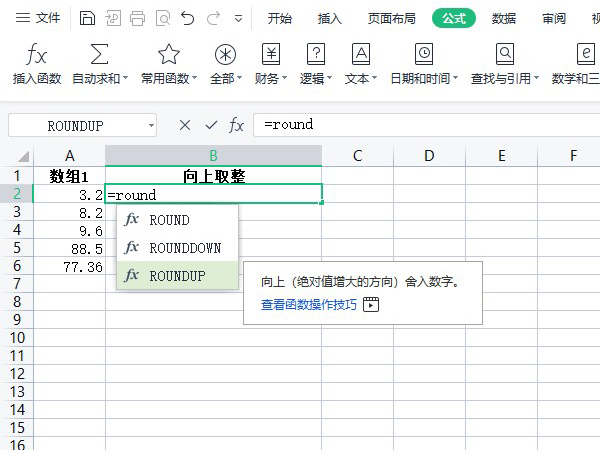
Task: Open the Common Functions (常用函数) star icon
Action: pyautogui.click(x=168, y=54)
